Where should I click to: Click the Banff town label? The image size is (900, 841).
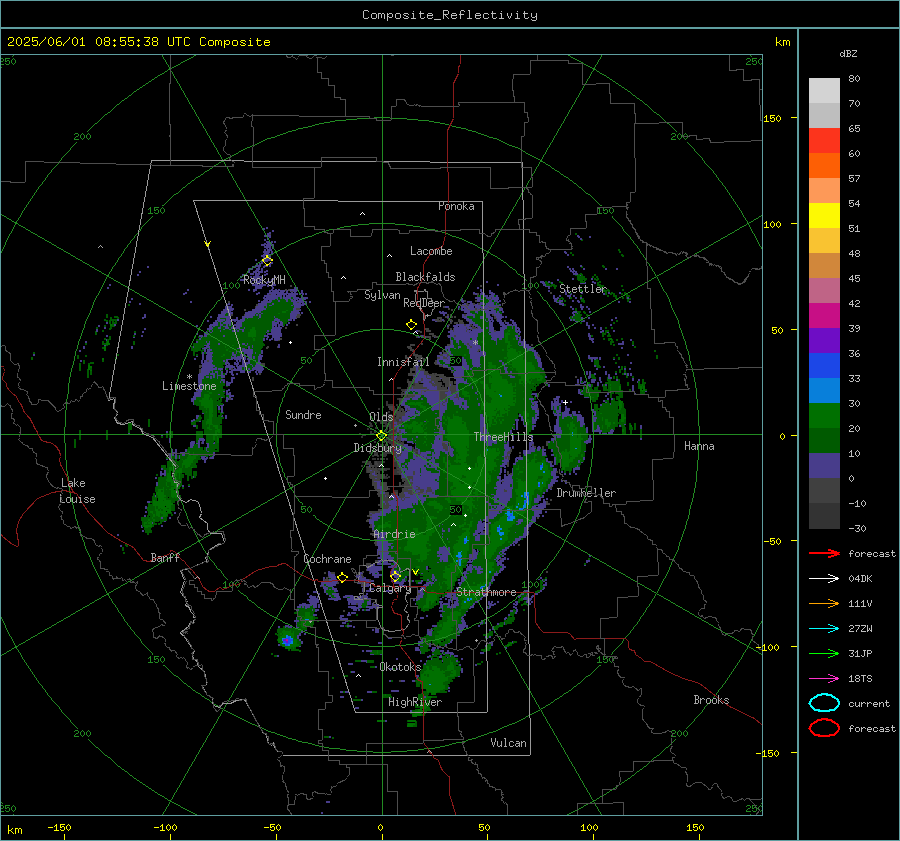point(165,557)
